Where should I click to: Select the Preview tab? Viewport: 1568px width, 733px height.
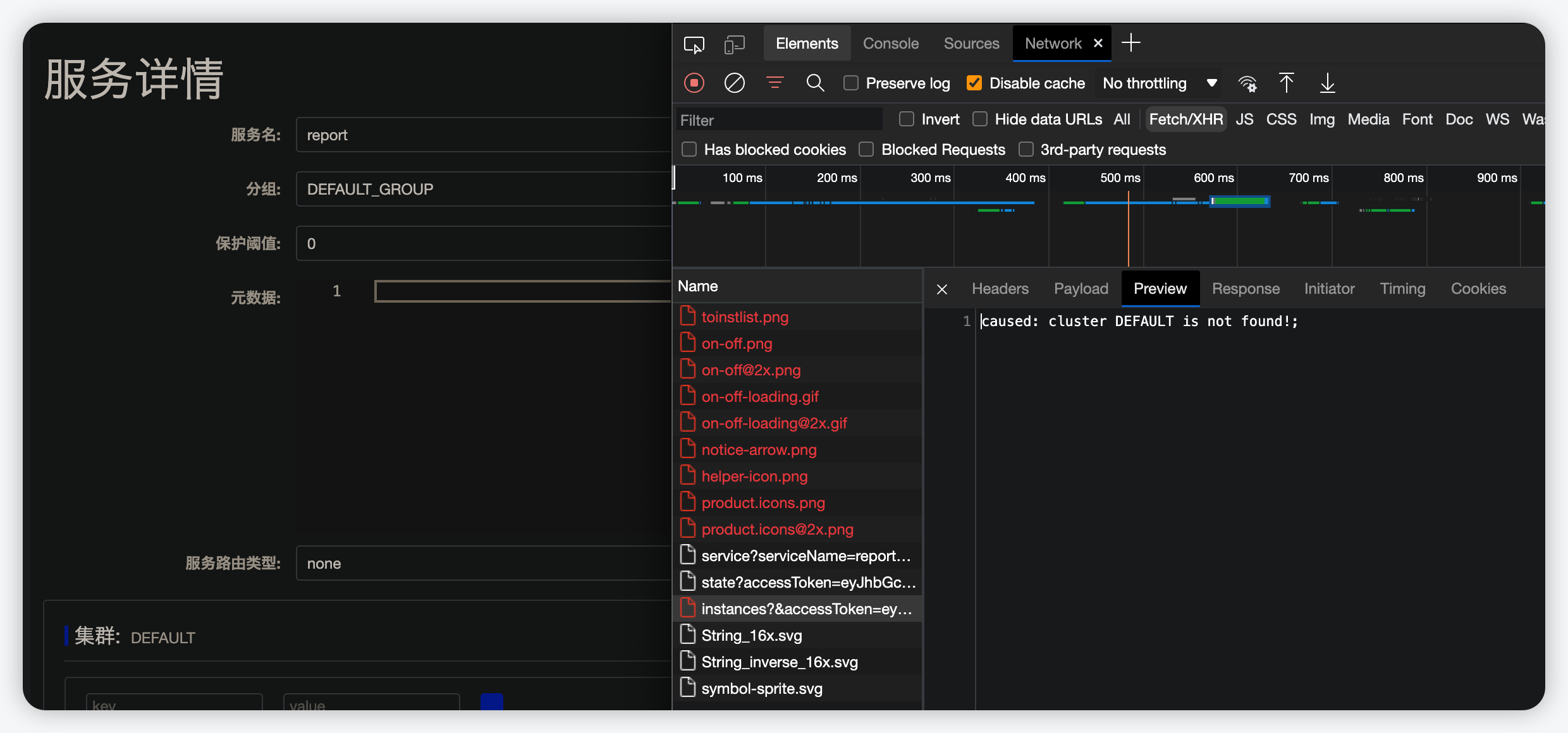click(x=1160, y=289)
